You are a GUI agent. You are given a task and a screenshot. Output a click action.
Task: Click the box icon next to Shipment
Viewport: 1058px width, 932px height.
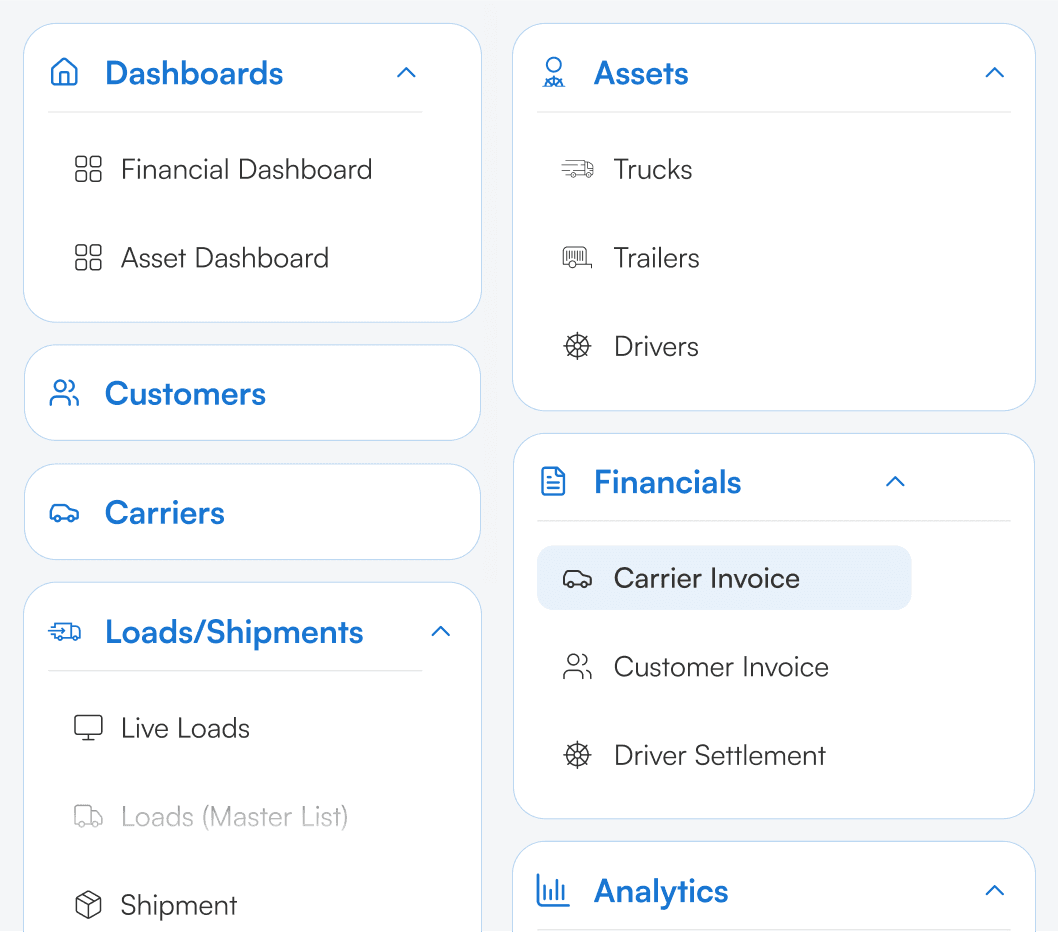click(x=88, y=905)
